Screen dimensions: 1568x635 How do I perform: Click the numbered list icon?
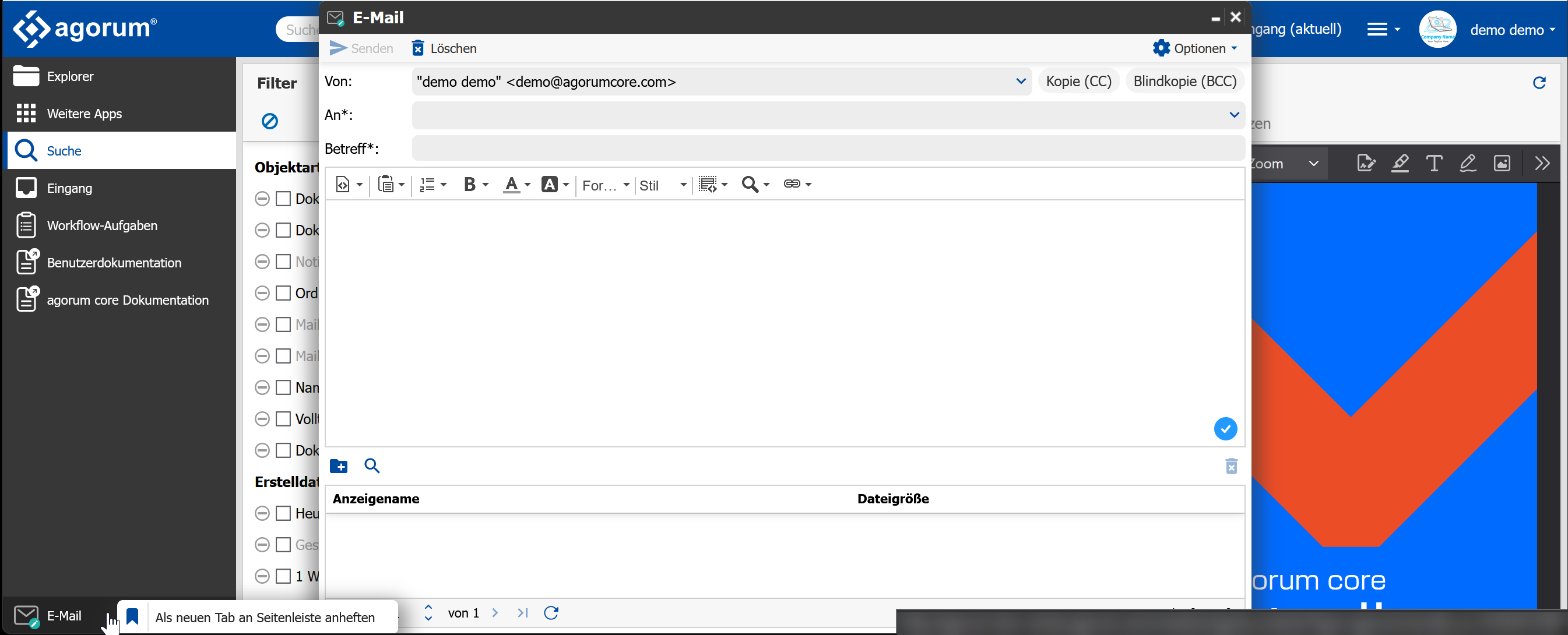pyautogui.click(x=427, y=184)
